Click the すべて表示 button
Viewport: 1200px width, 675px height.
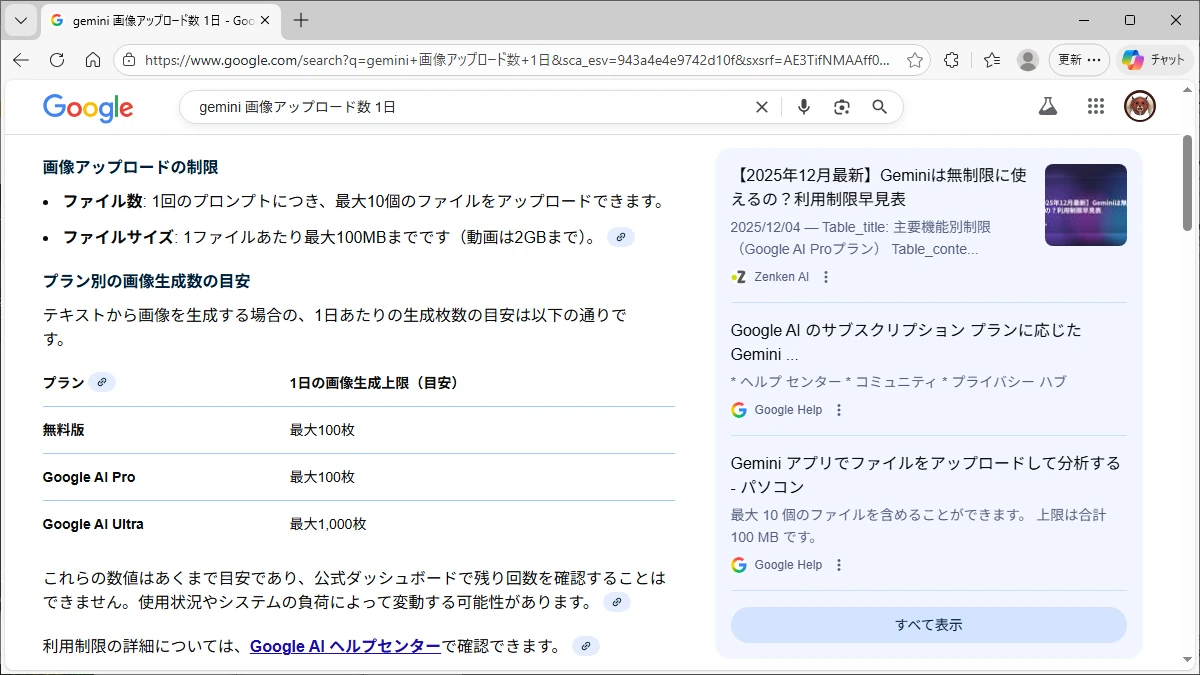click(x=928, y=625)
